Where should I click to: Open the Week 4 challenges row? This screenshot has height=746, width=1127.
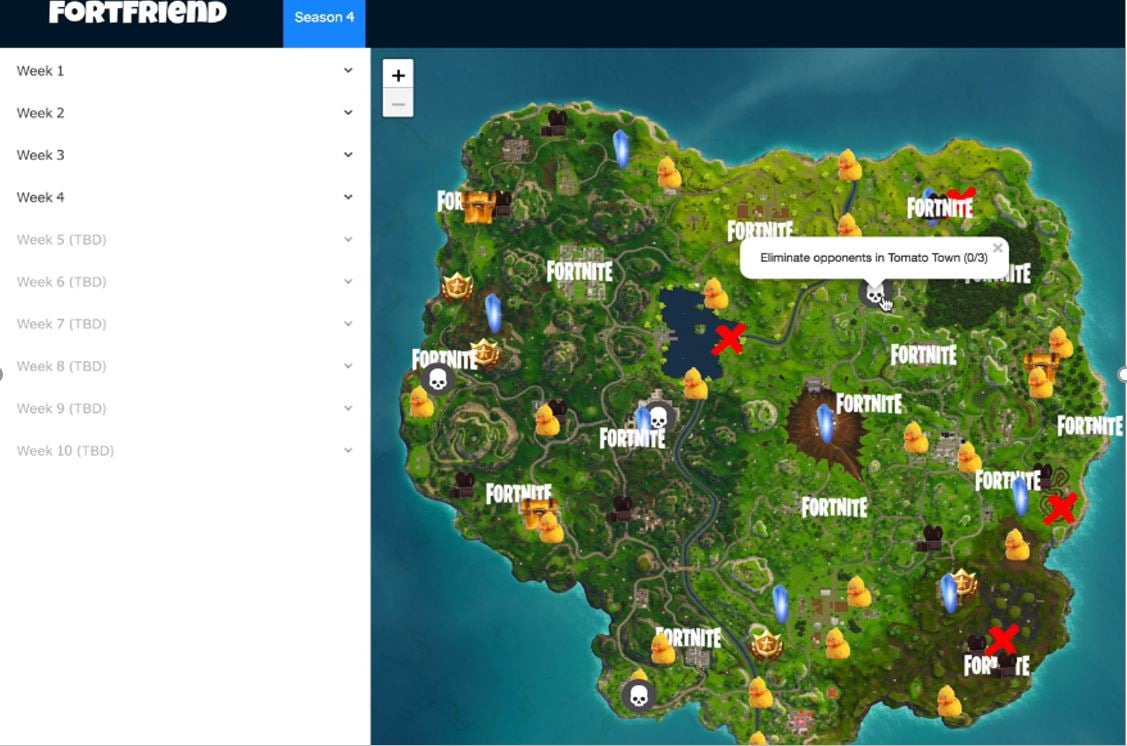[x=185, y=197]
